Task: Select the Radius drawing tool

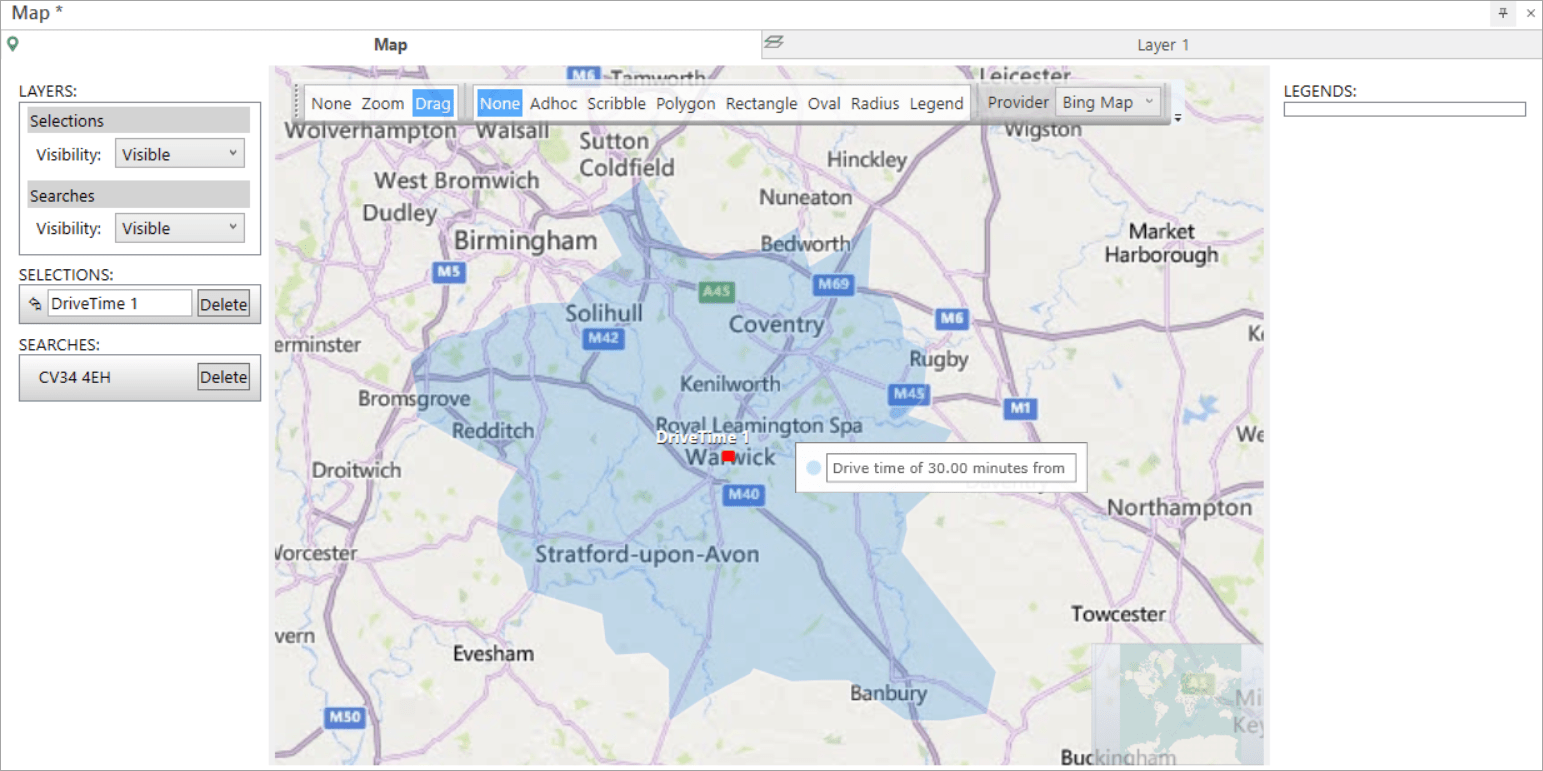Action: click(874, 103)
